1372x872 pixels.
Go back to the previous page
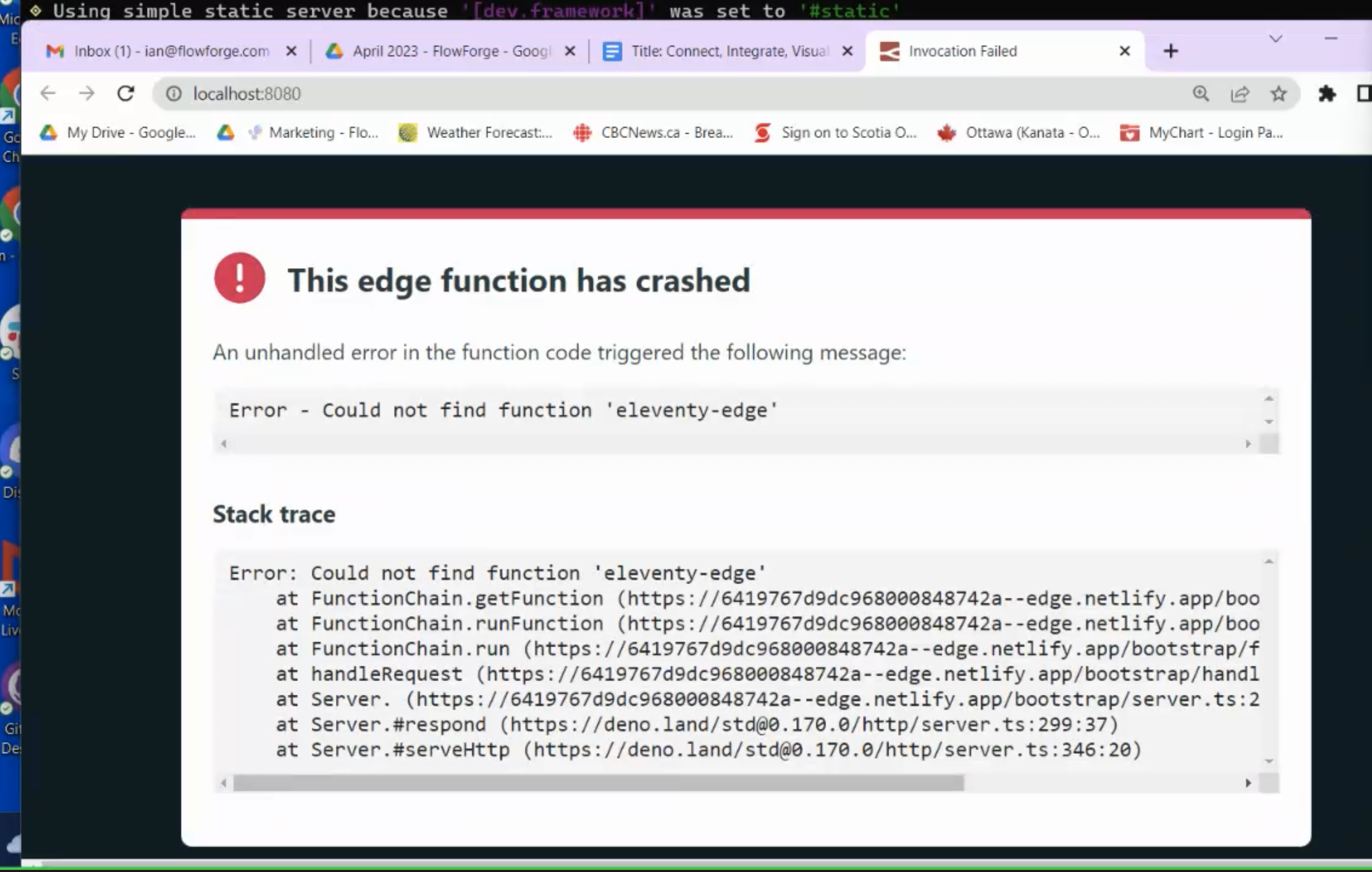(48, 93)
